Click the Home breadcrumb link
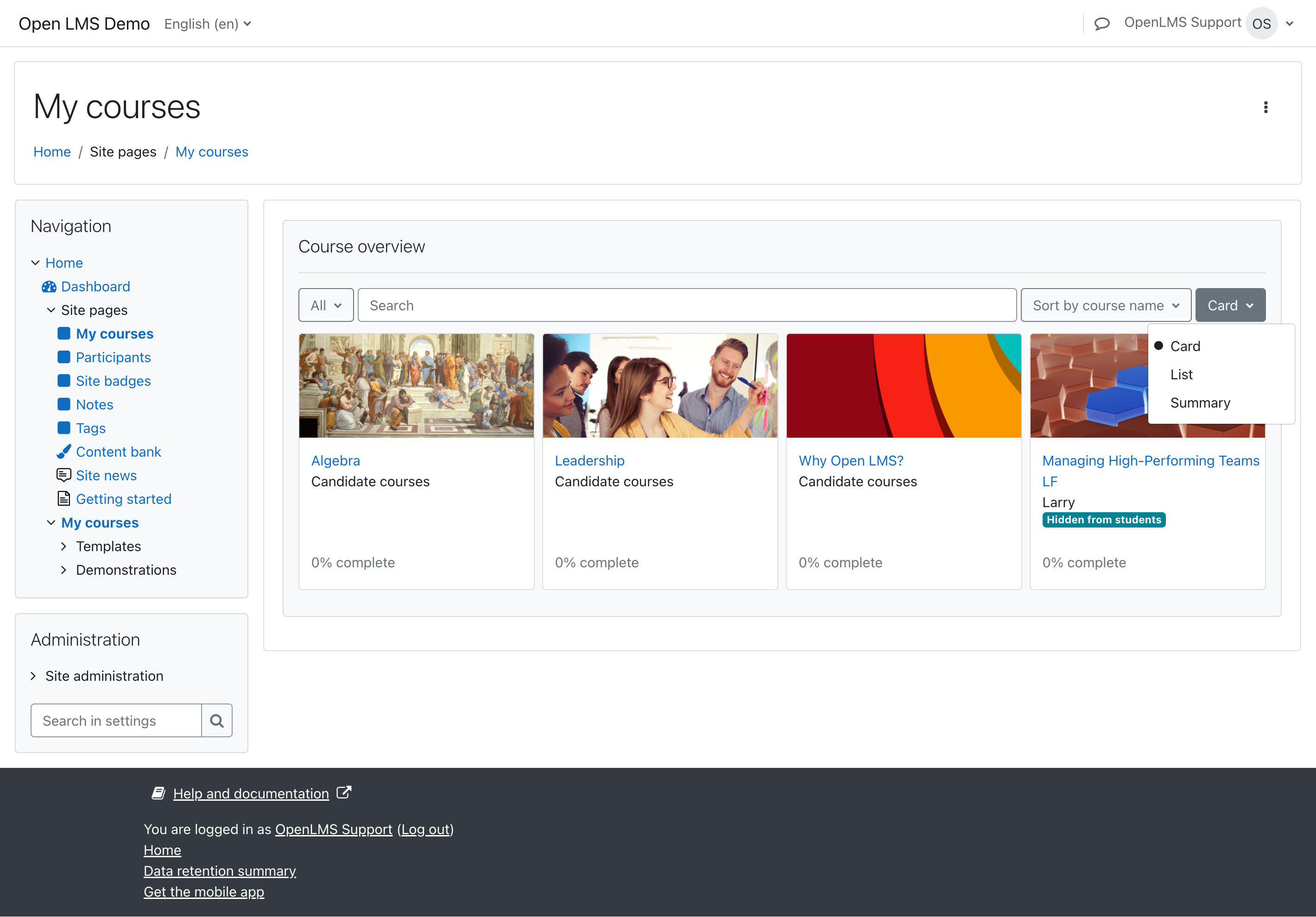1316x917 pixels. [x=52, y=151]
